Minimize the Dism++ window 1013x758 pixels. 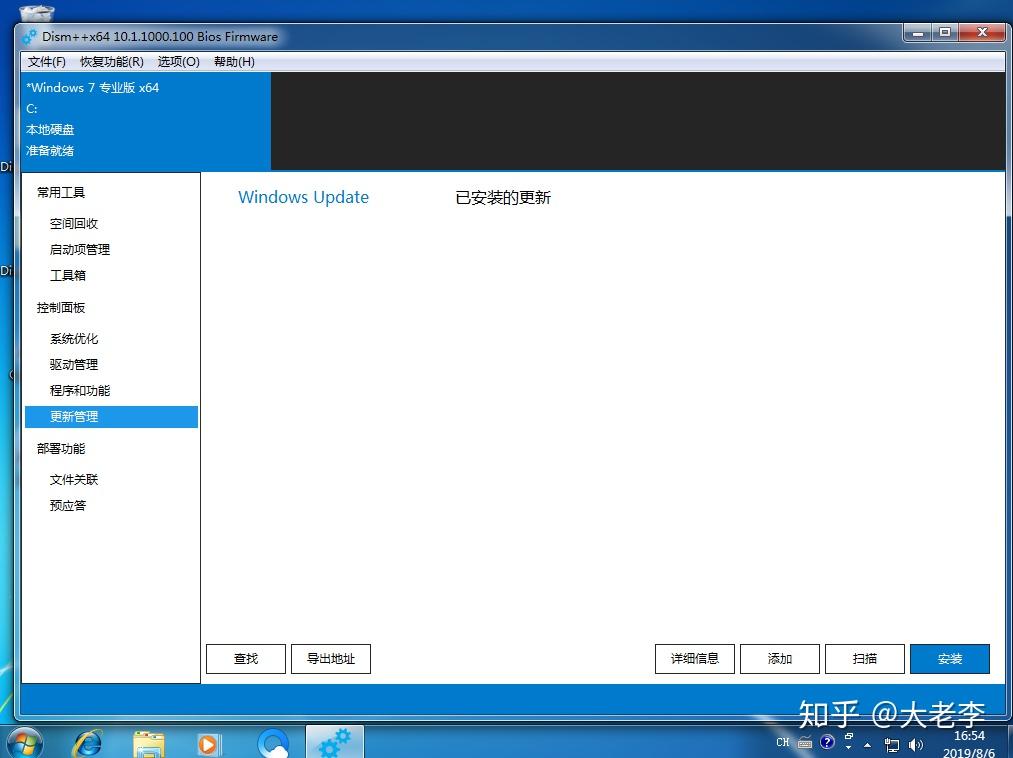coord(917,32)
